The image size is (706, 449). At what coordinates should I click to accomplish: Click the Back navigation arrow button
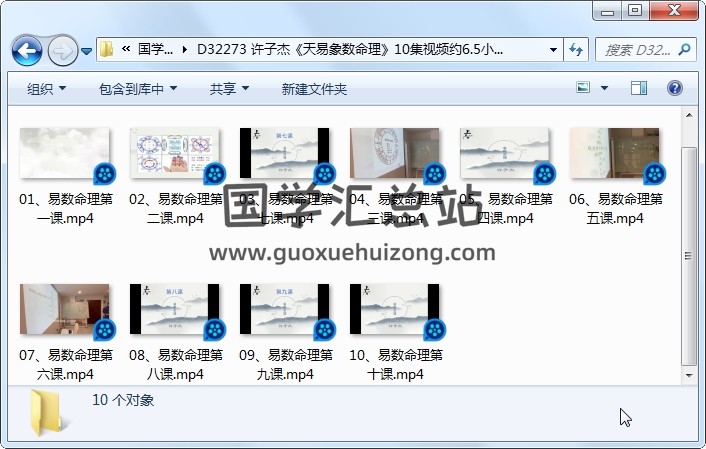27,49
